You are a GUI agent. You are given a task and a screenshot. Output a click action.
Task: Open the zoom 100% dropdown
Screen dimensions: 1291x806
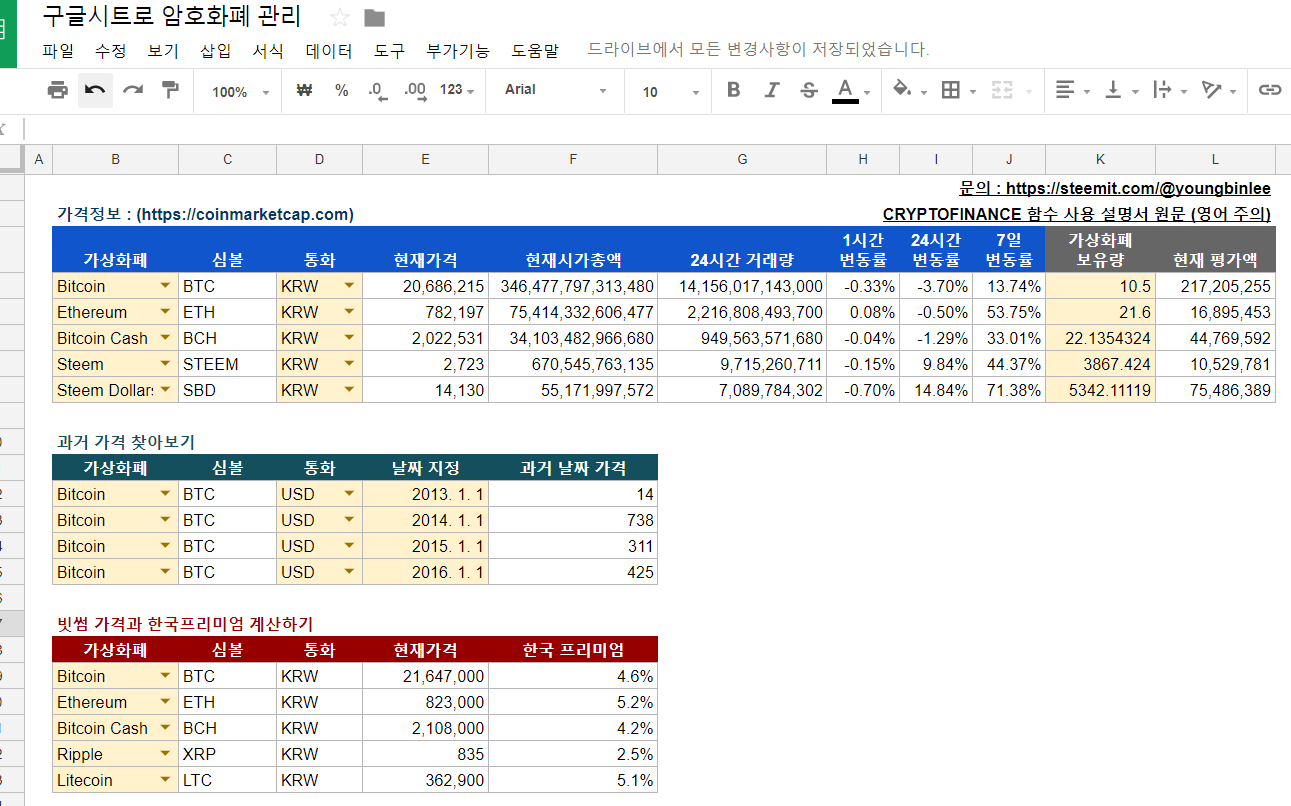[240, 91]
